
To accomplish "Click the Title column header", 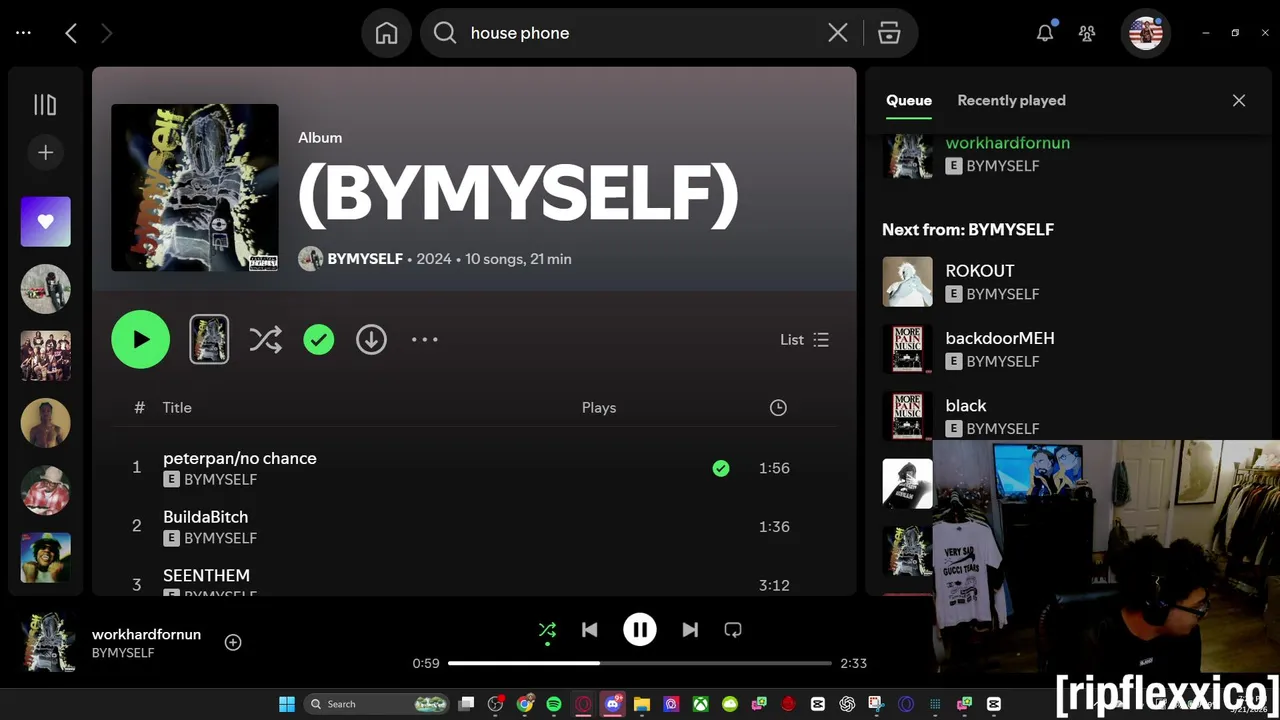I will point(177,408).
